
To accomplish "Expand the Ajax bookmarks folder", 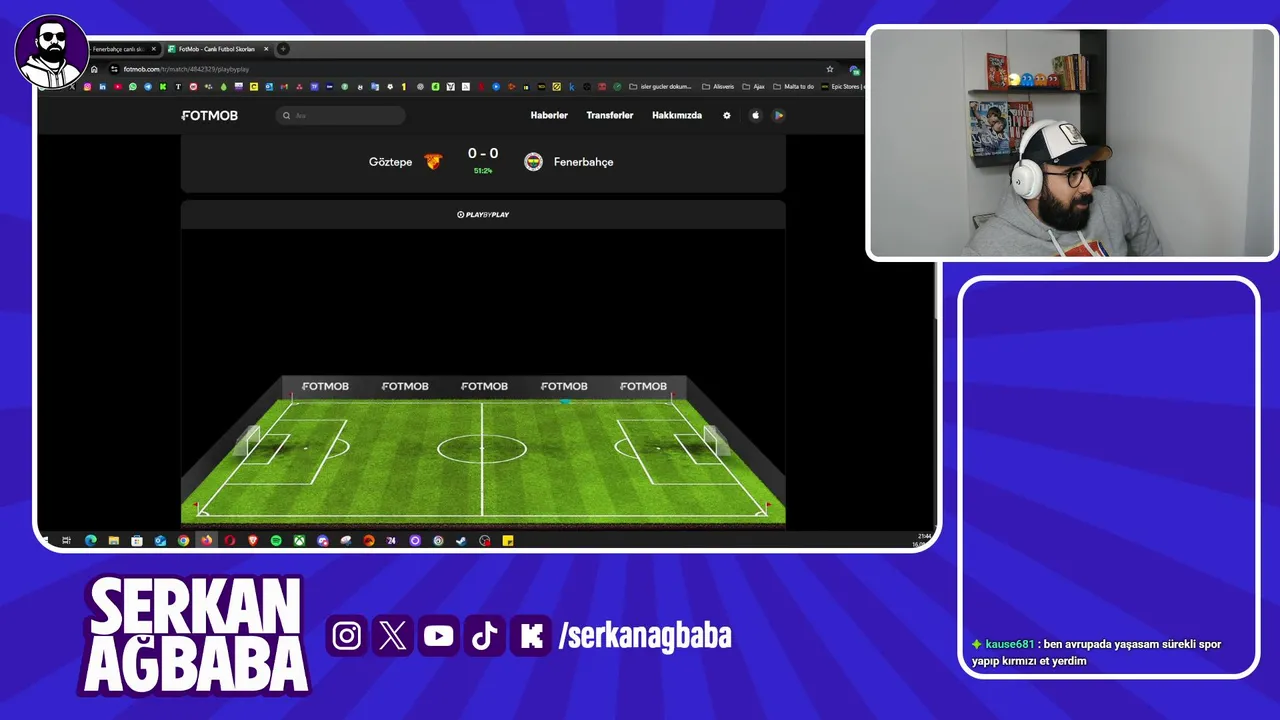I will point(754,87).
